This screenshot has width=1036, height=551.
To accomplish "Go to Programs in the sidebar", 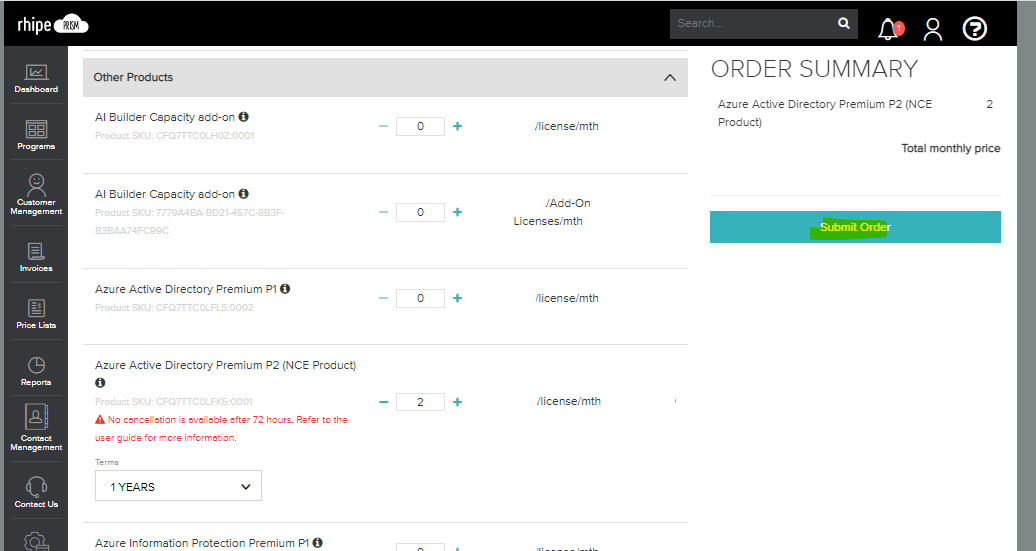I will point(36,135).
